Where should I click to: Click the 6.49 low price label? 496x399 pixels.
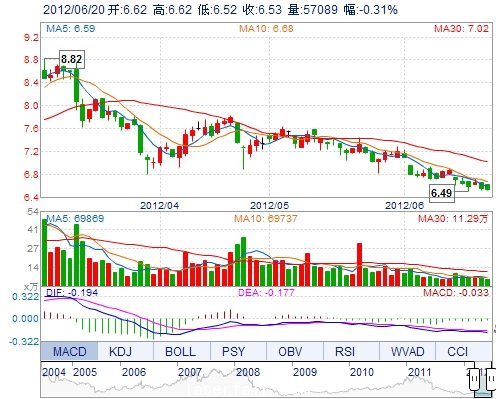442,193
